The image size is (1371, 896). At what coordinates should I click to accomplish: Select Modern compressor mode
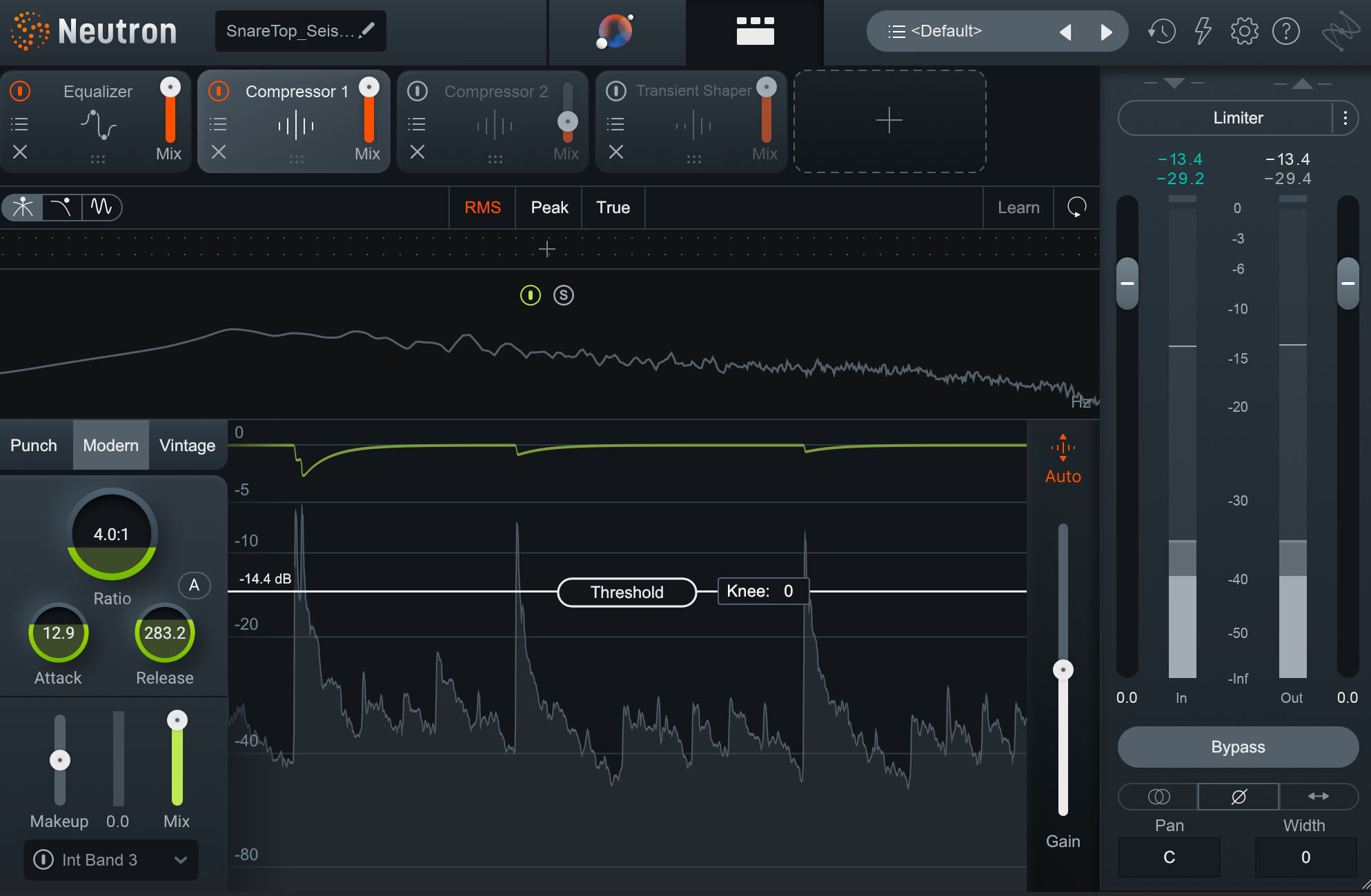(x=111, y=446)
